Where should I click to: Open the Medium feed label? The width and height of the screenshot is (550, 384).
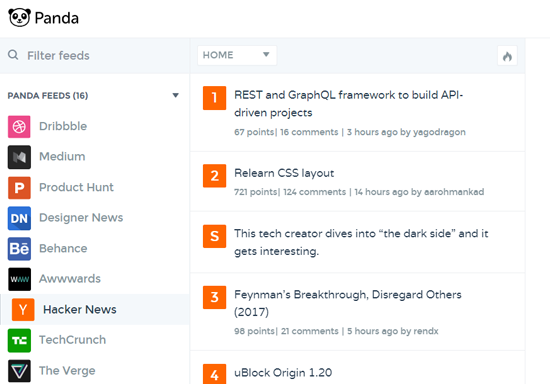click(62, 156)
